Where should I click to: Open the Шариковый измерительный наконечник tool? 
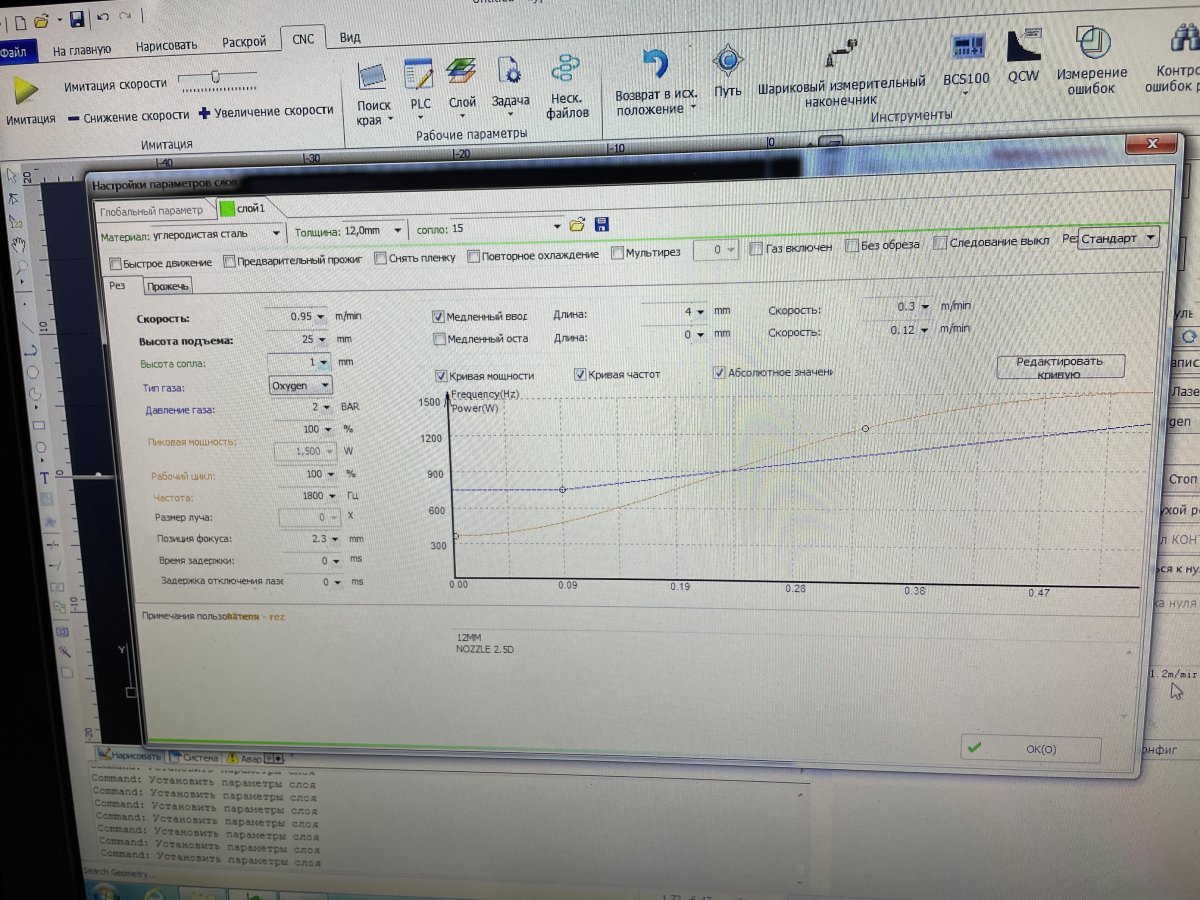coord(843,54)
